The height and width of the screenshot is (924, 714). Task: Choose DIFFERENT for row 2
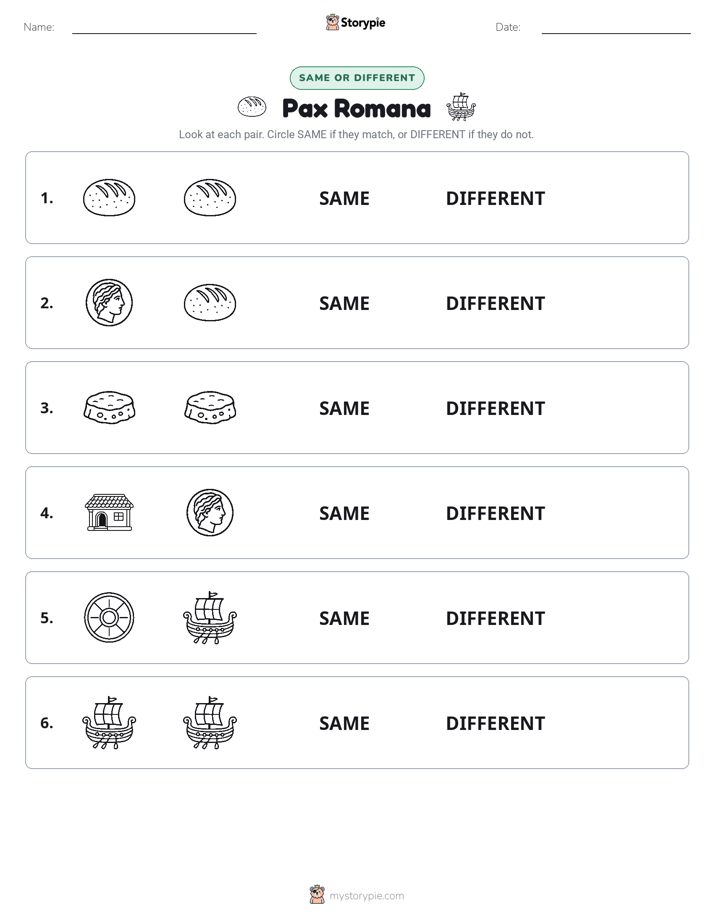tap(495, 303)
